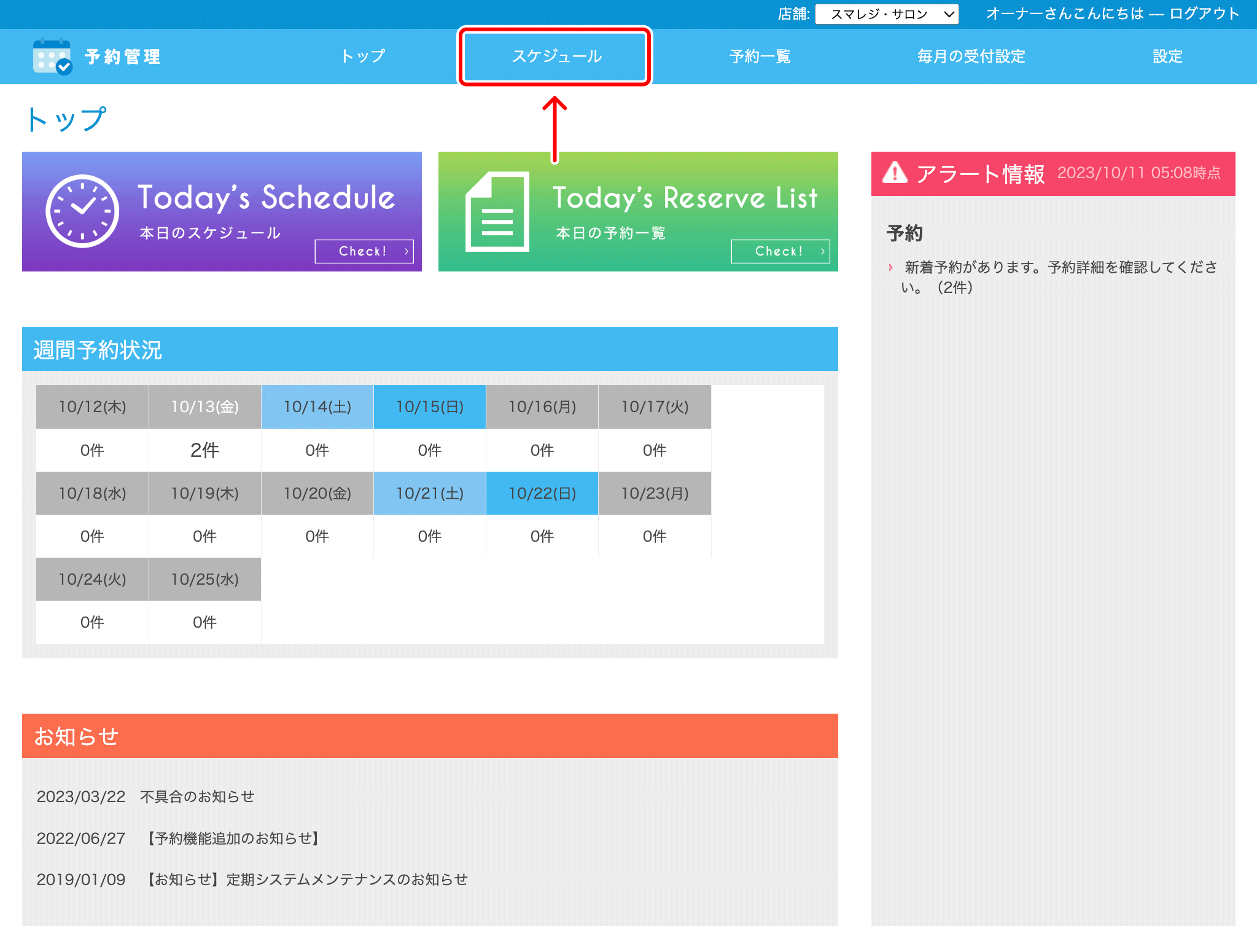Open the Today's Schedule banner

[222, 211]
